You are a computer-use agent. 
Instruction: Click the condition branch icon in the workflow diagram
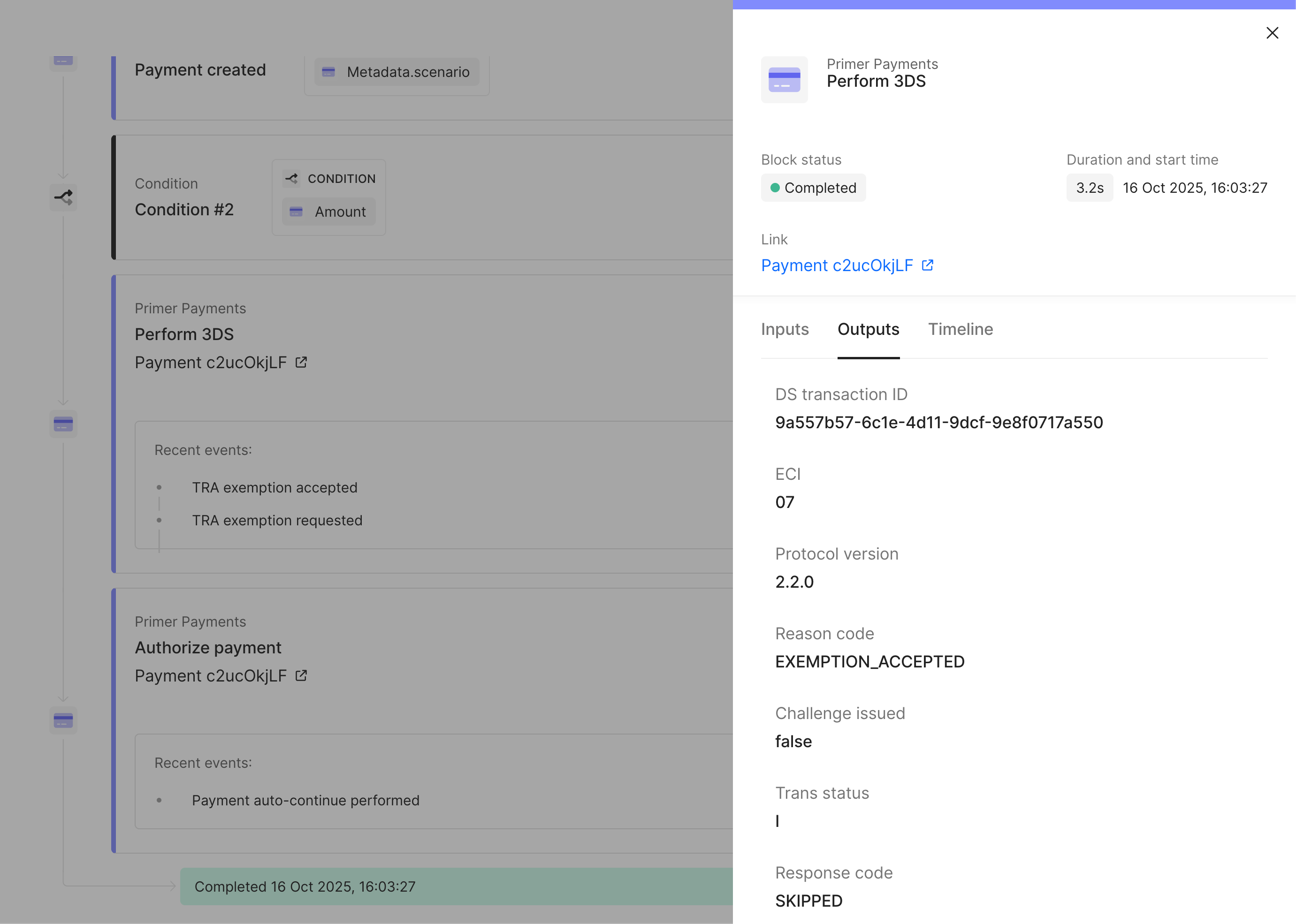click(x=62, y=197)
